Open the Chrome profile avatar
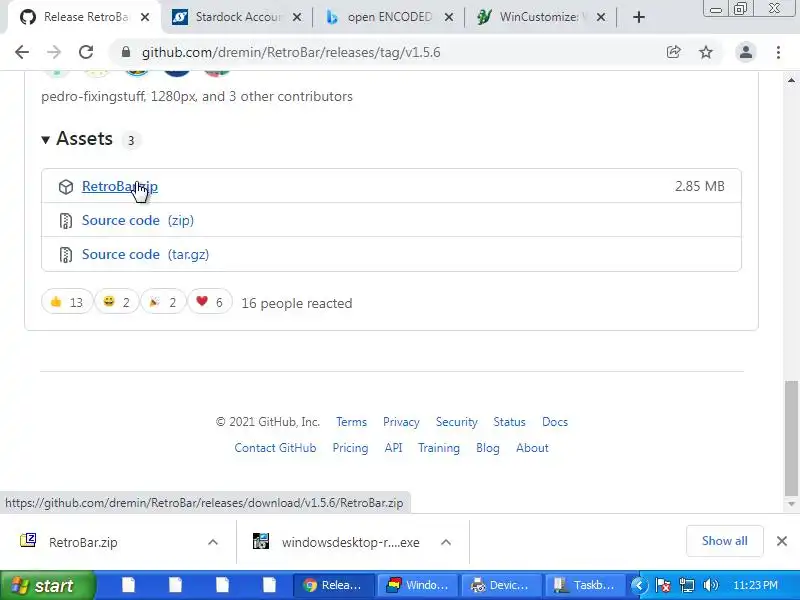This screenshot has height=600, width=800. point(745,52)
